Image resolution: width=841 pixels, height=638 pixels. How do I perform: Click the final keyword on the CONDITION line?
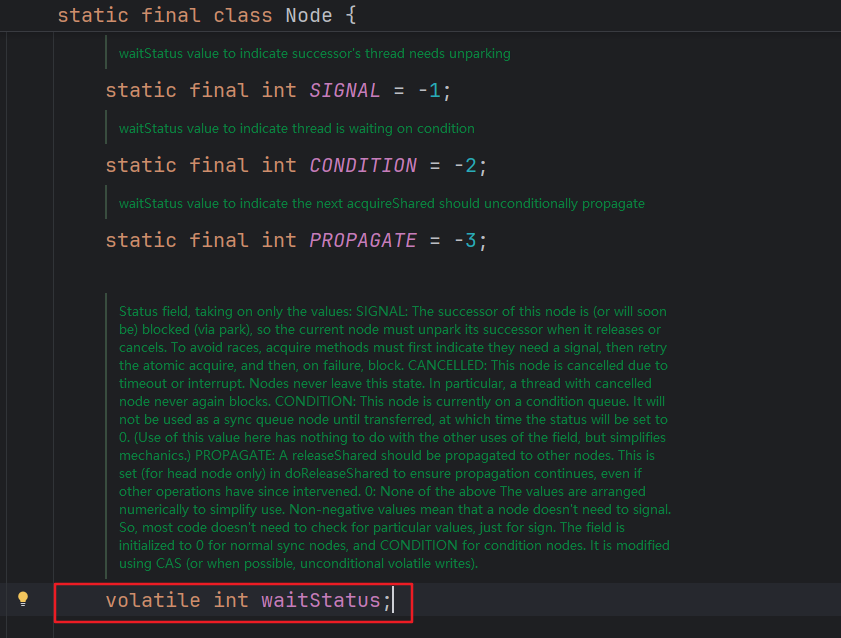(219, 165)
